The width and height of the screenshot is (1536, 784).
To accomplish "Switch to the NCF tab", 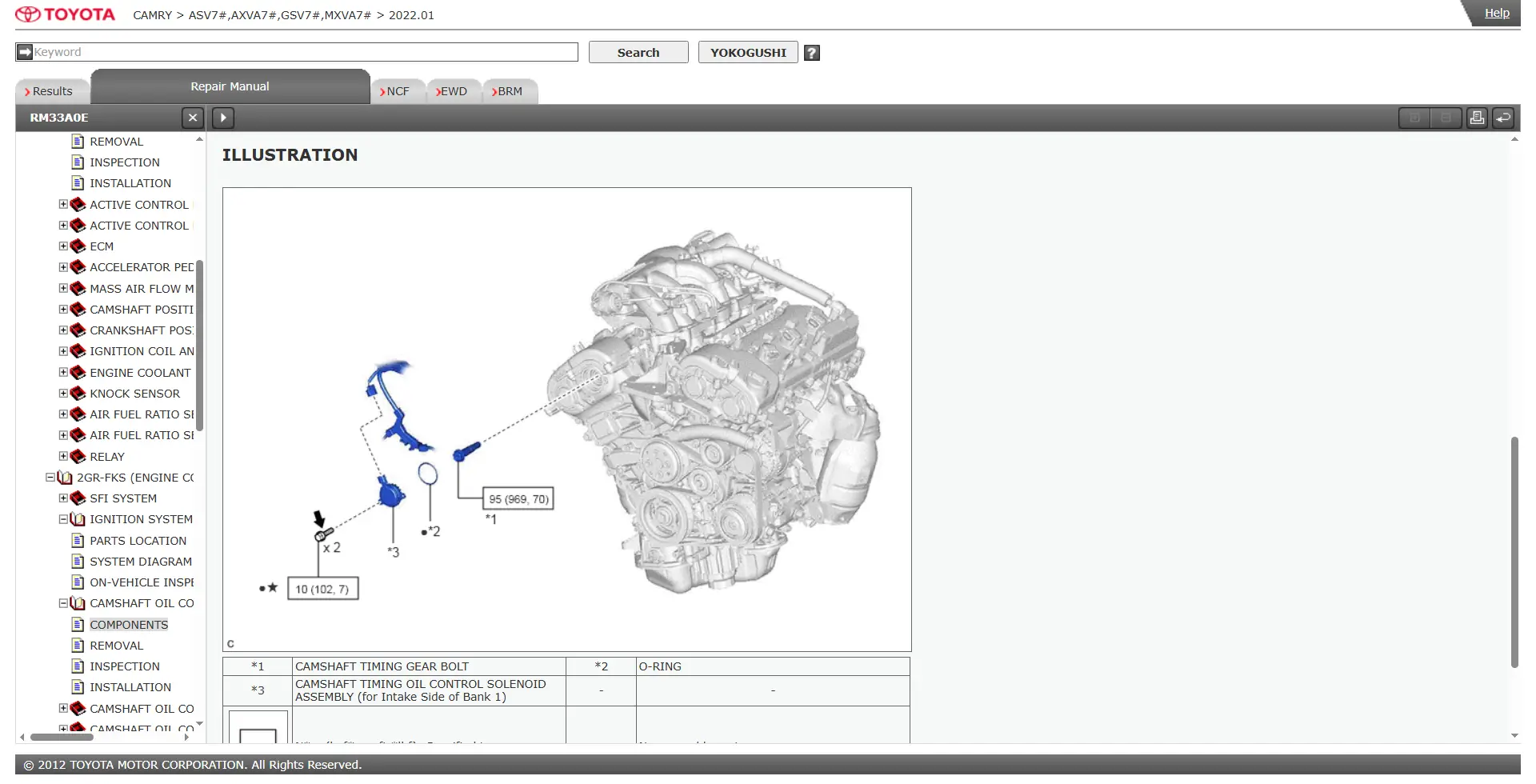I will (x=396, y=91).
